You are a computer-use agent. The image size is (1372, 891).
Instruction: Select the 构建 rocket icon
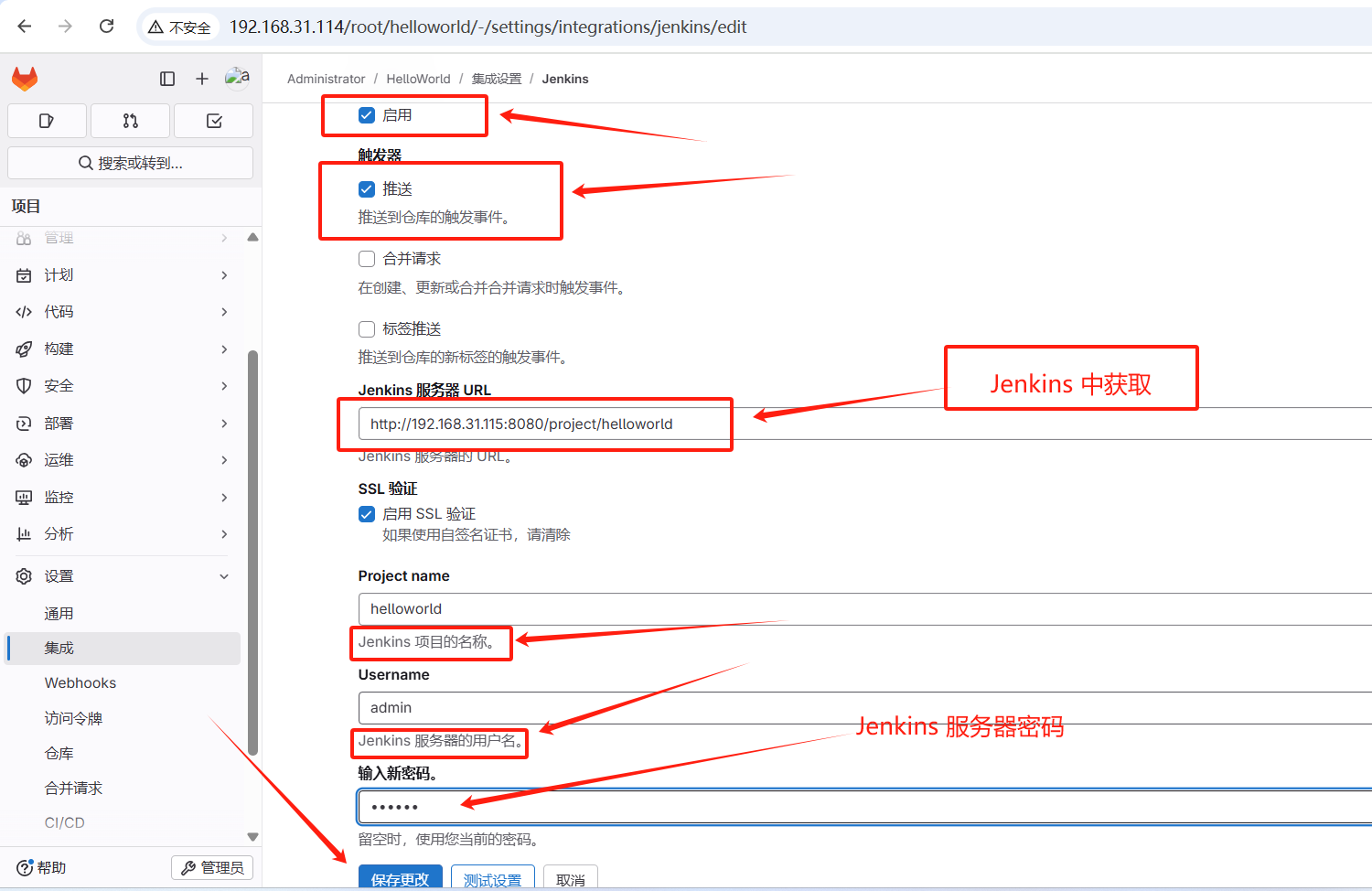tap(24, 349)
